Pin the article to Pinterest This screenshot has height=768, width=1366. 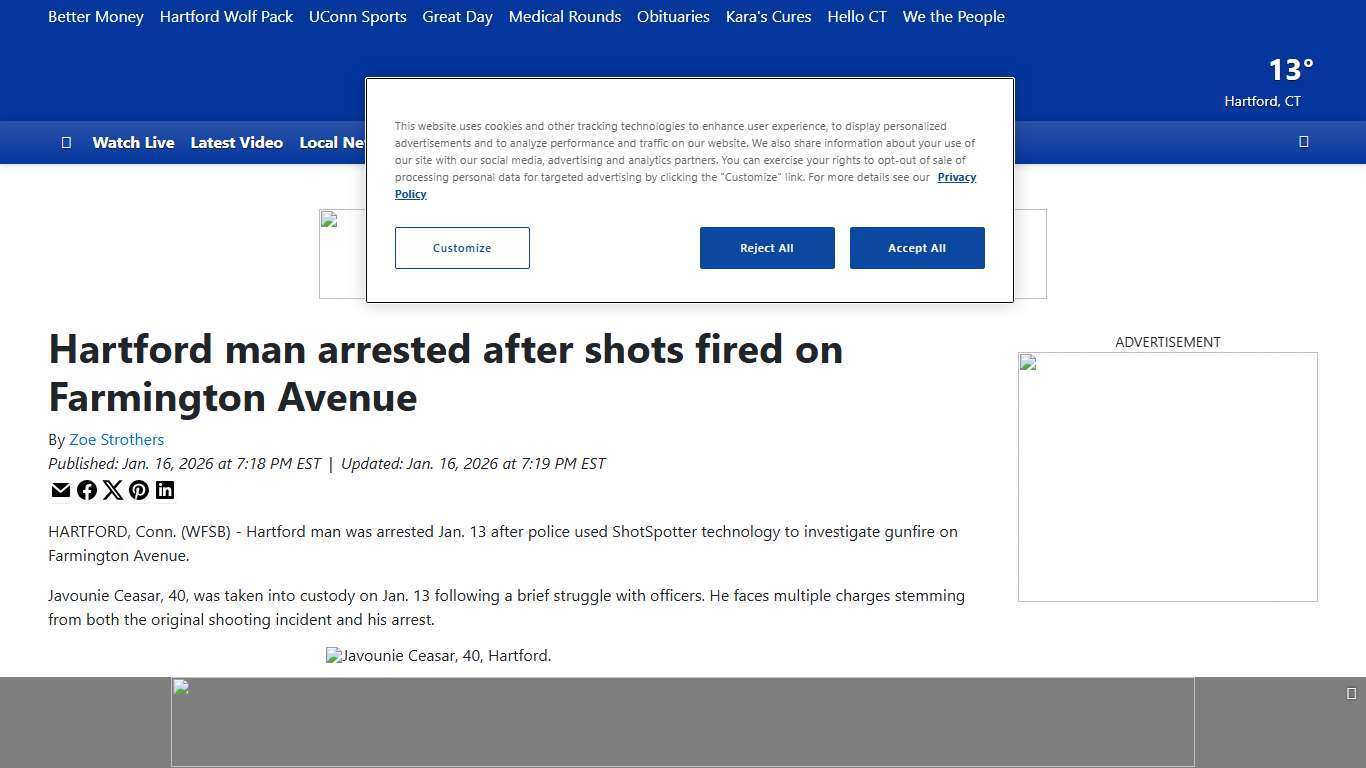tap(139, 490)
